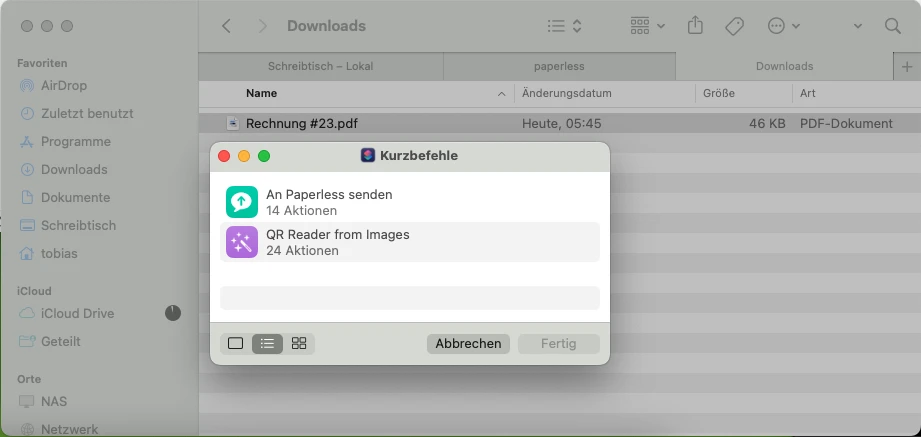Add a new Finder tab with plus button
The width and height of the screenshot is (921, 437).
tap(907, 66)
